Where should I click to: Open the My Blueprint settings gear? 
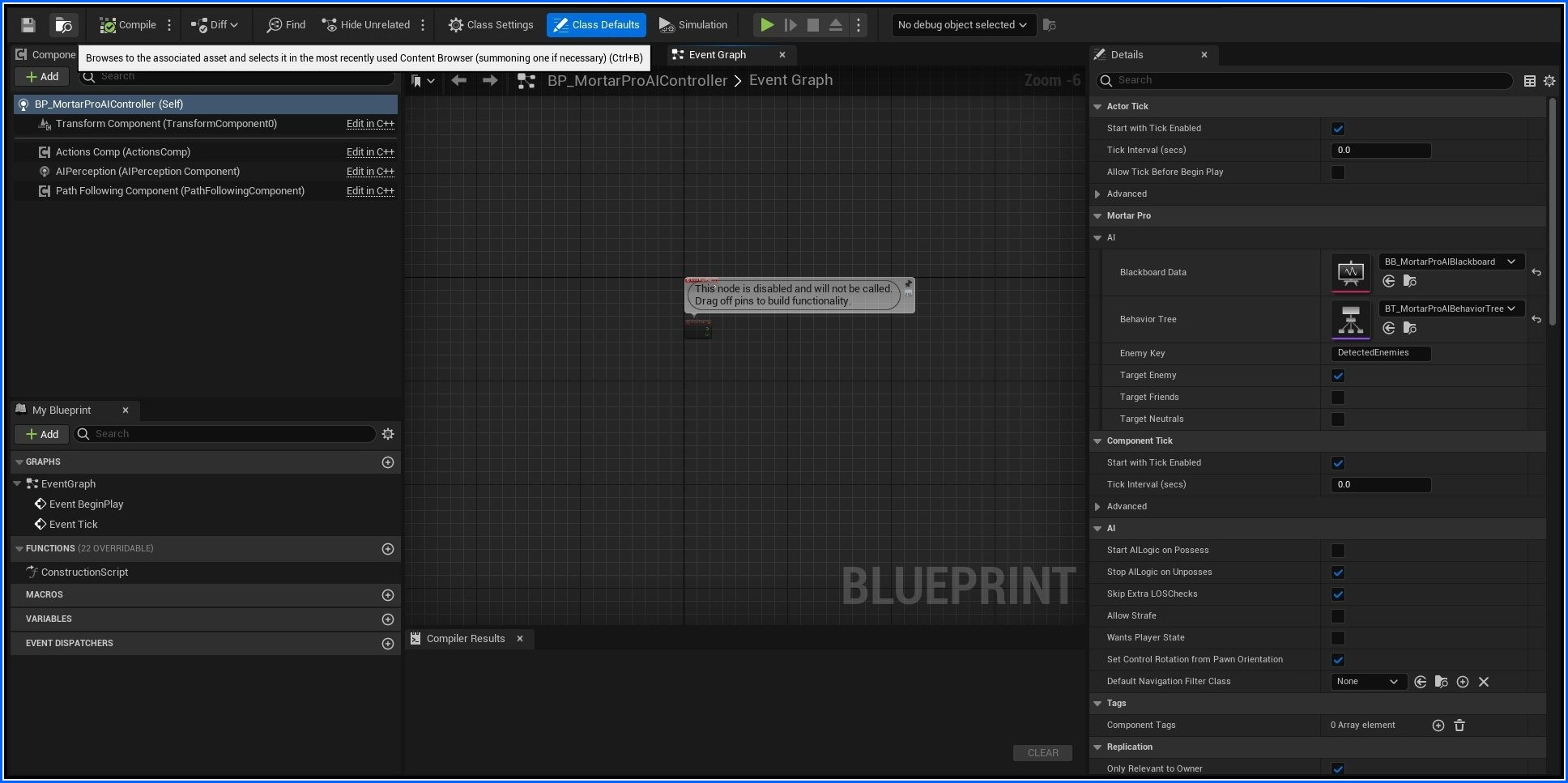click(x=388, y=434)
